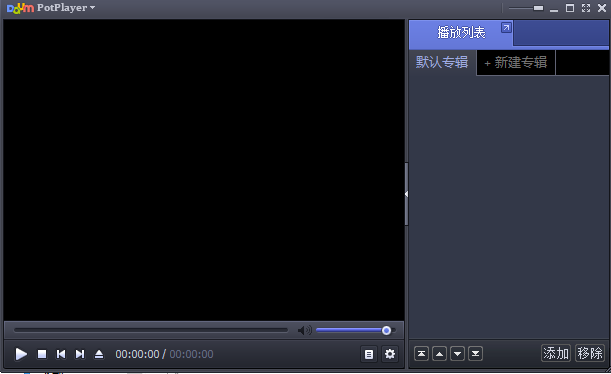
Task: Click the volume slider track
Action: 356,330
